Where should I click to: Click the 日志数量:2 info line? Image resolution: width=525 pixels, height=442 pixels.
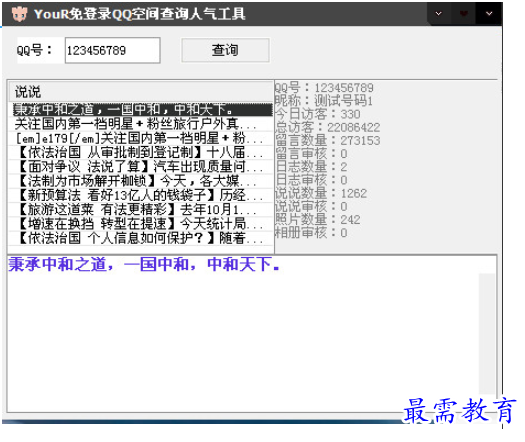coord(311,167)
